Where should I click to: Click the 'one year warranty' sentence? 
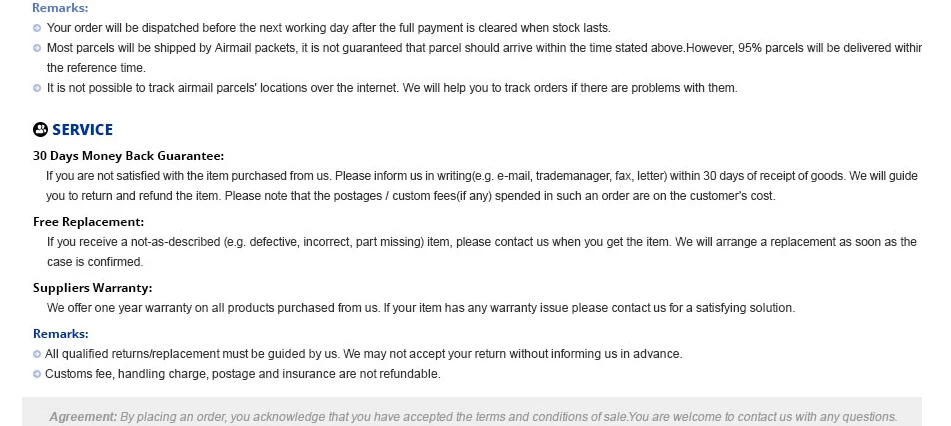[421, 308]
